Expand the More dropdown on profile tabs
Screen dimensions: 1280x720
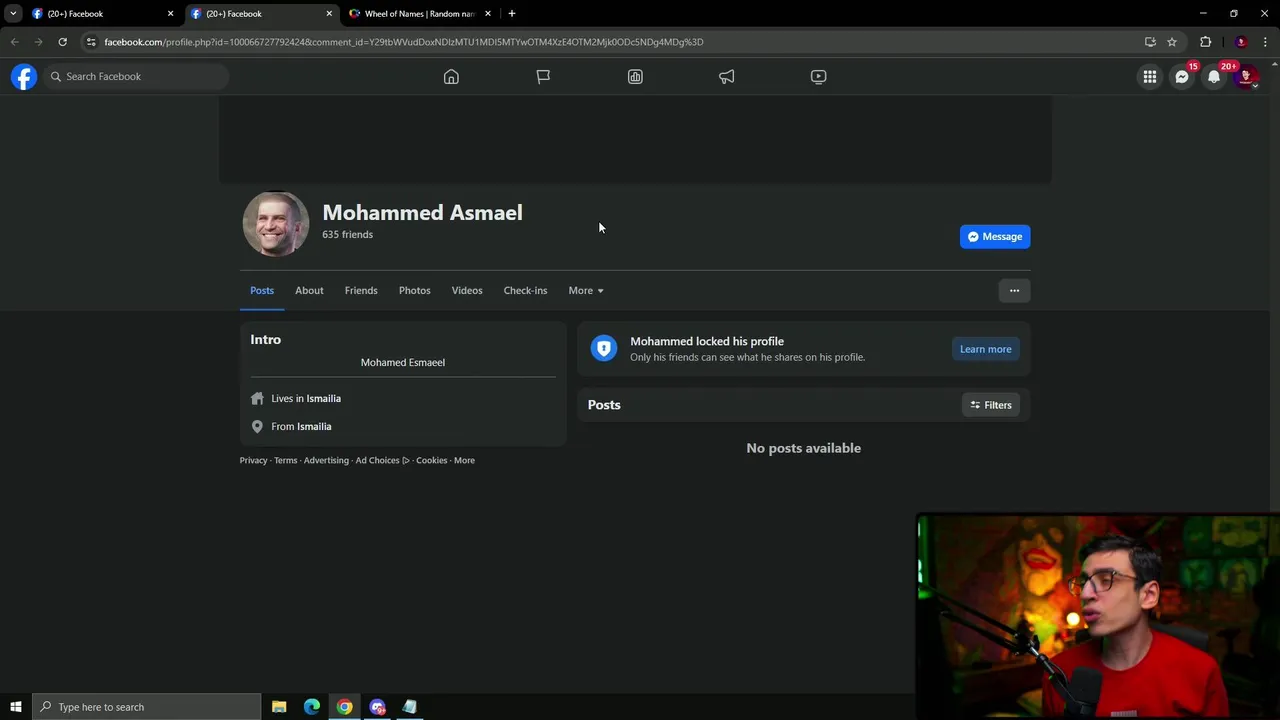586,290
